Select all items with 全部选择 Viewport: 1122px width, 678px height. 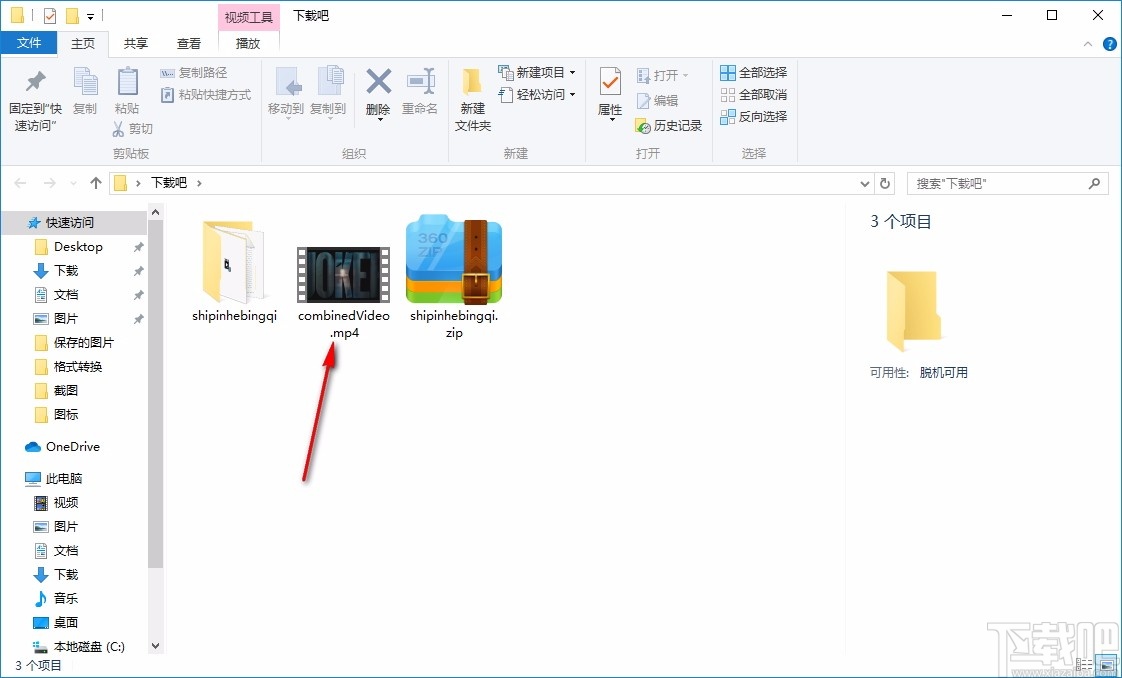pyautogui.click(x=752, y=72)
